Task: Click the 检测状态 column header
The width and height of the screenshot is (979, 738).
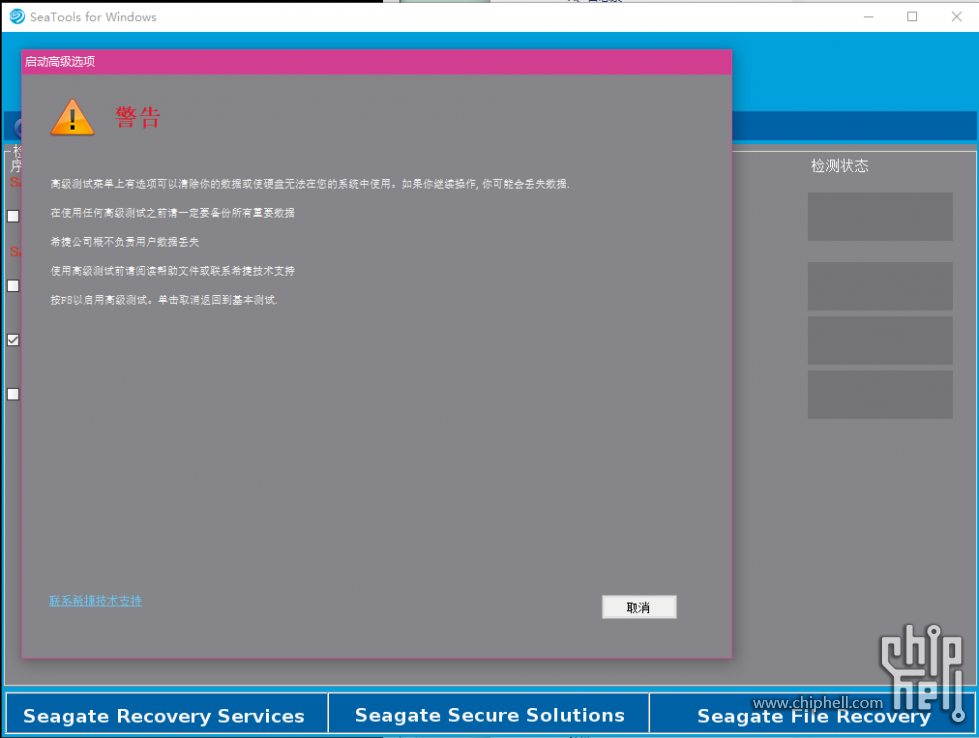Action: pyautogui.click(x=839, y=165)
